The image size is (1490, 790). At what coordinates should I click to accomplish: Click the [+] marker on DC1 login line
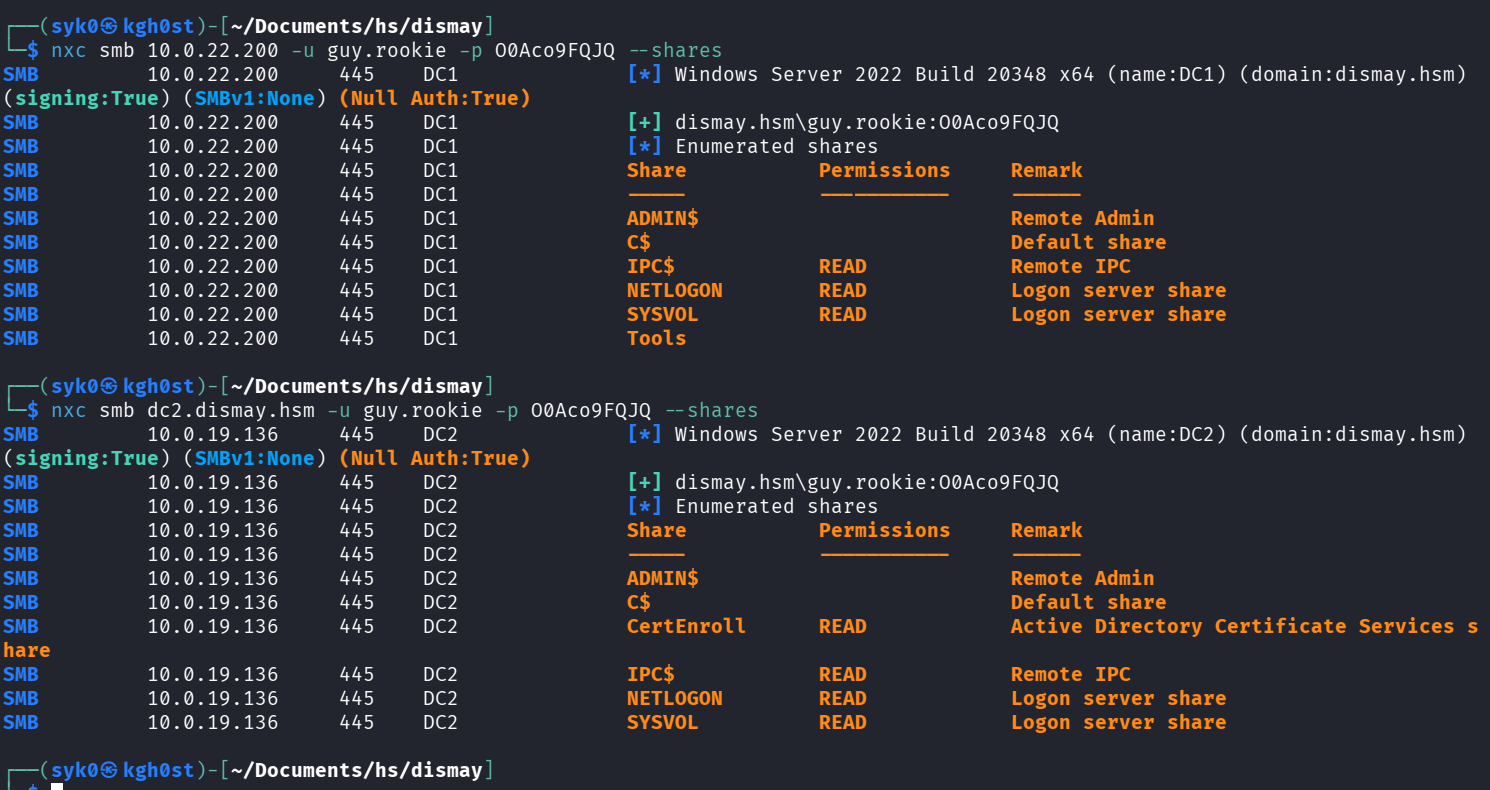click(645, 122)
